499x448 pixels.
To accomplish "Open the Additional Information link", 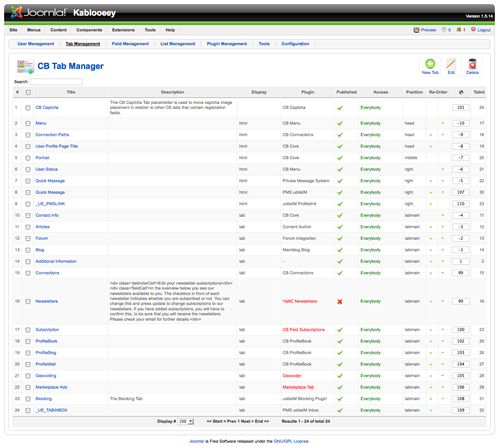I will pyautogui.click(x=56, y=261).
